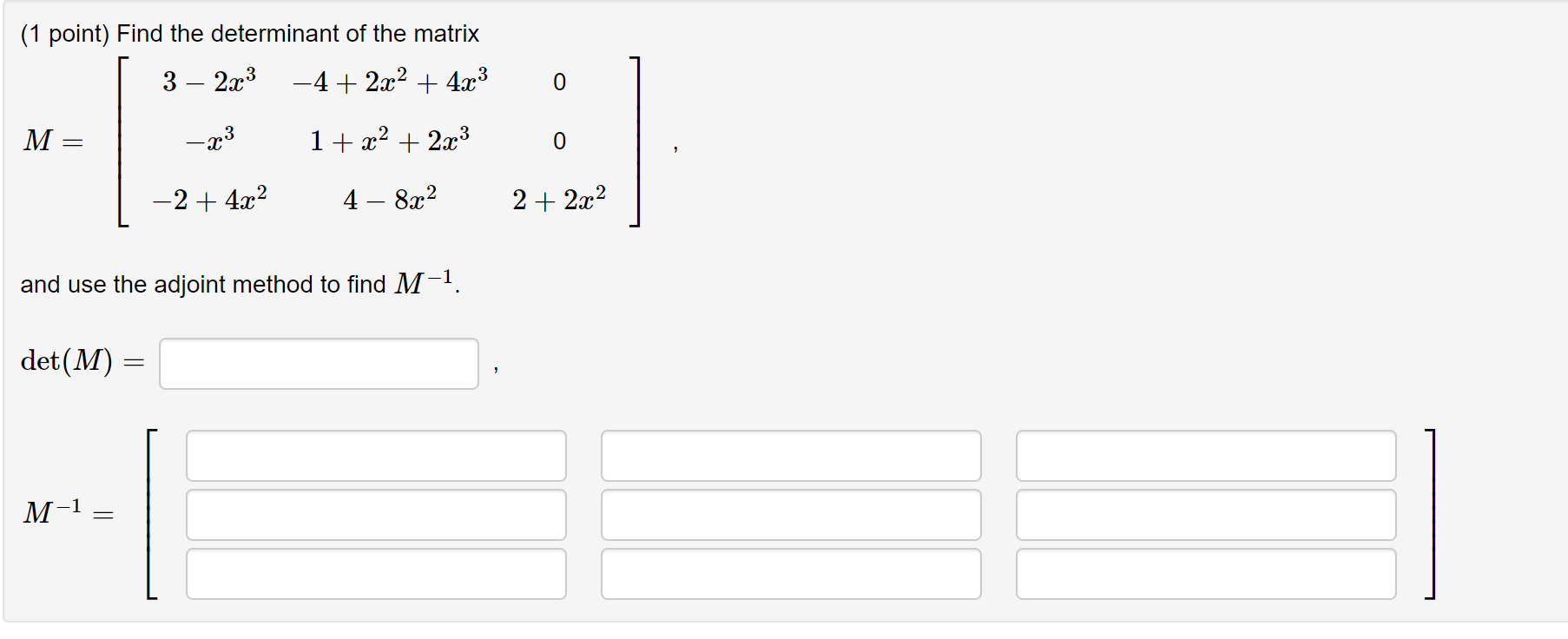Select the top-middle entry box of M⁻¹
The image size is (1568, 639).
click(x=790, y=455)
